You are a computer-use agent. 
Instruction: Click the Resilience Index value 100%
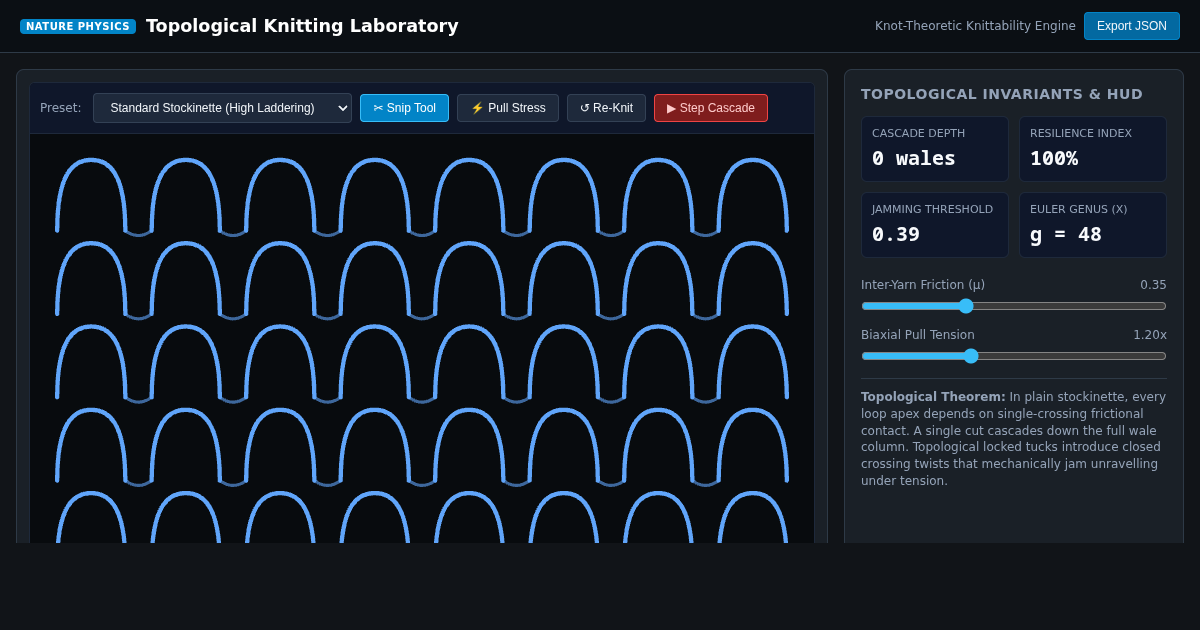coord(1054,158)
